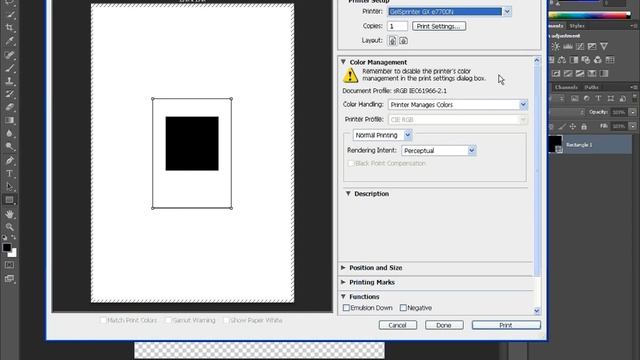The width and height of the screenshot is (640, 360).
Task: Open the Normal Printing dropdown
Action: (x=407, y=135)
